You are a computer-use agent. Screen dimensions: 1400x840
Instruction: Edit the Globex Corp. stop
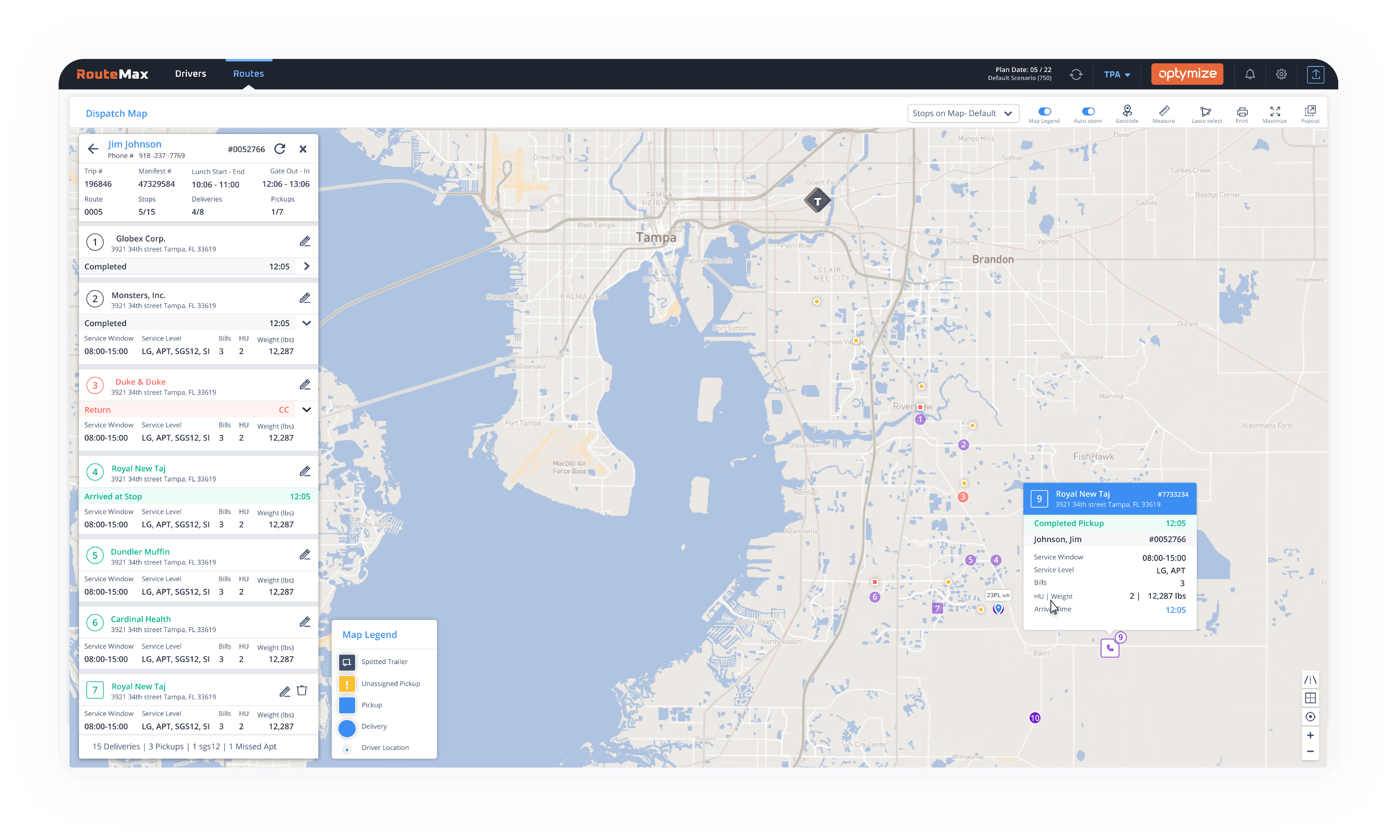point(305,242)
